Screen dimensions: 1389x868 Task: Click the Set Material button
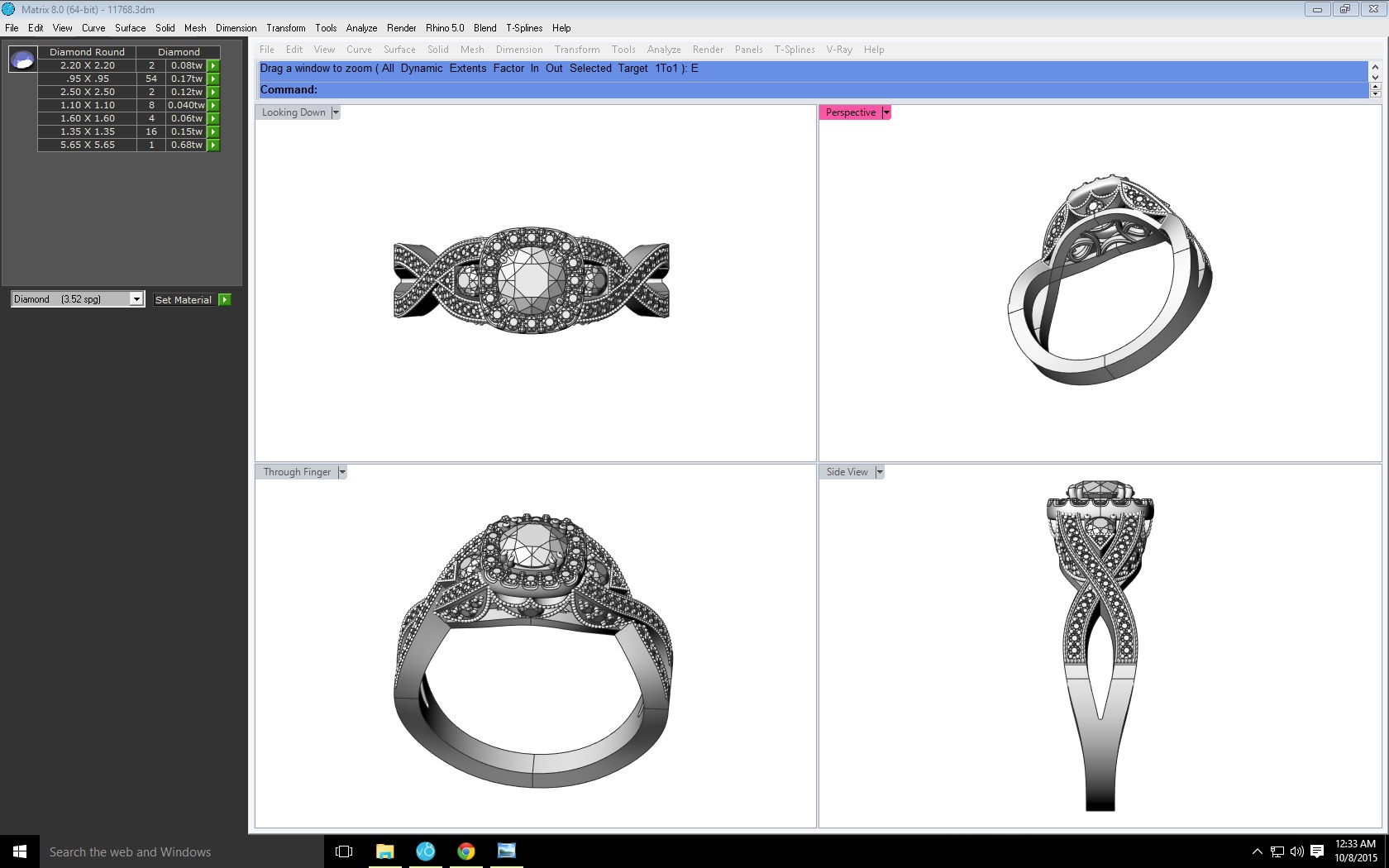click(x=184, y=300)
